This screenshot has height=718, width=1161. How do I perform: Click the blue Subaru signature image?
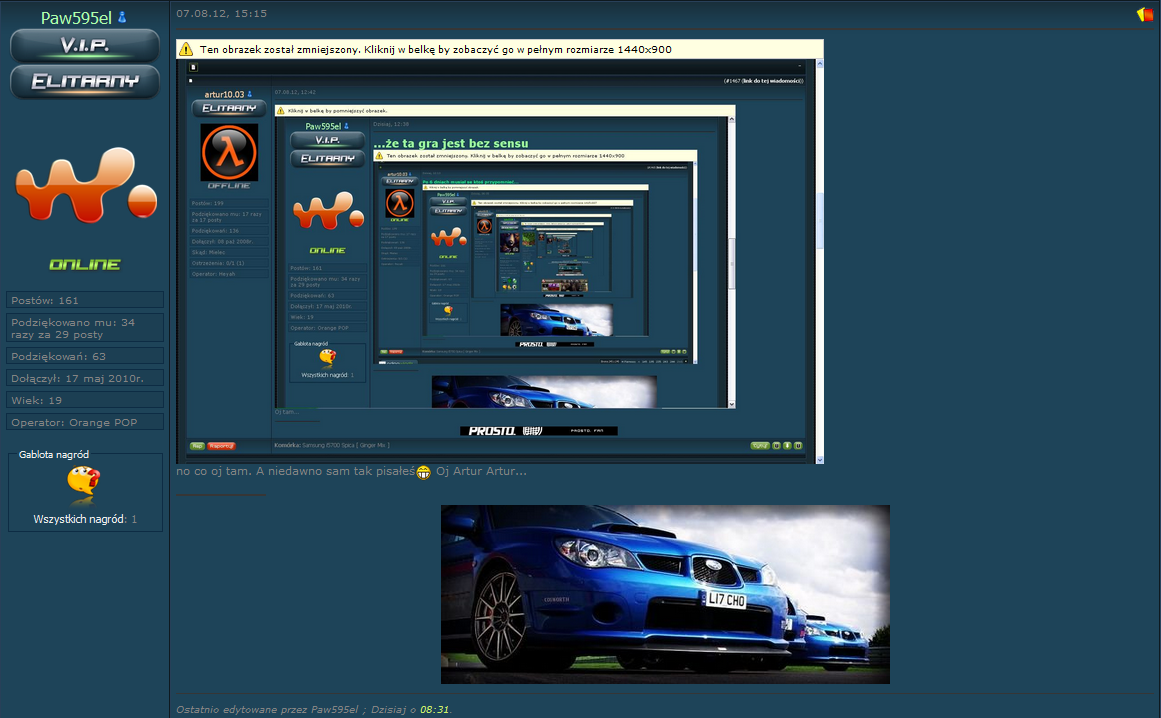click(665, 594)
